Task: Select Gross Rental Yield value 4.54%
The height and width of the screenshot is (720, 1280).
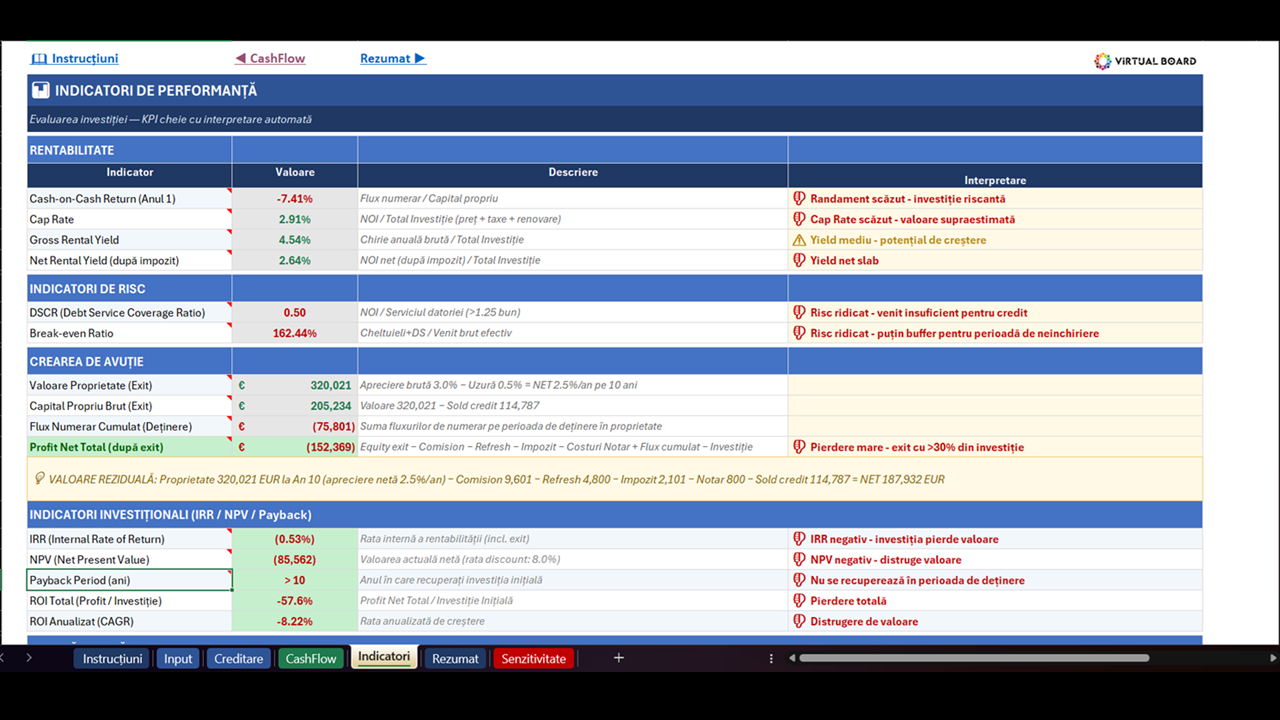Action: (x=295, y=240)
